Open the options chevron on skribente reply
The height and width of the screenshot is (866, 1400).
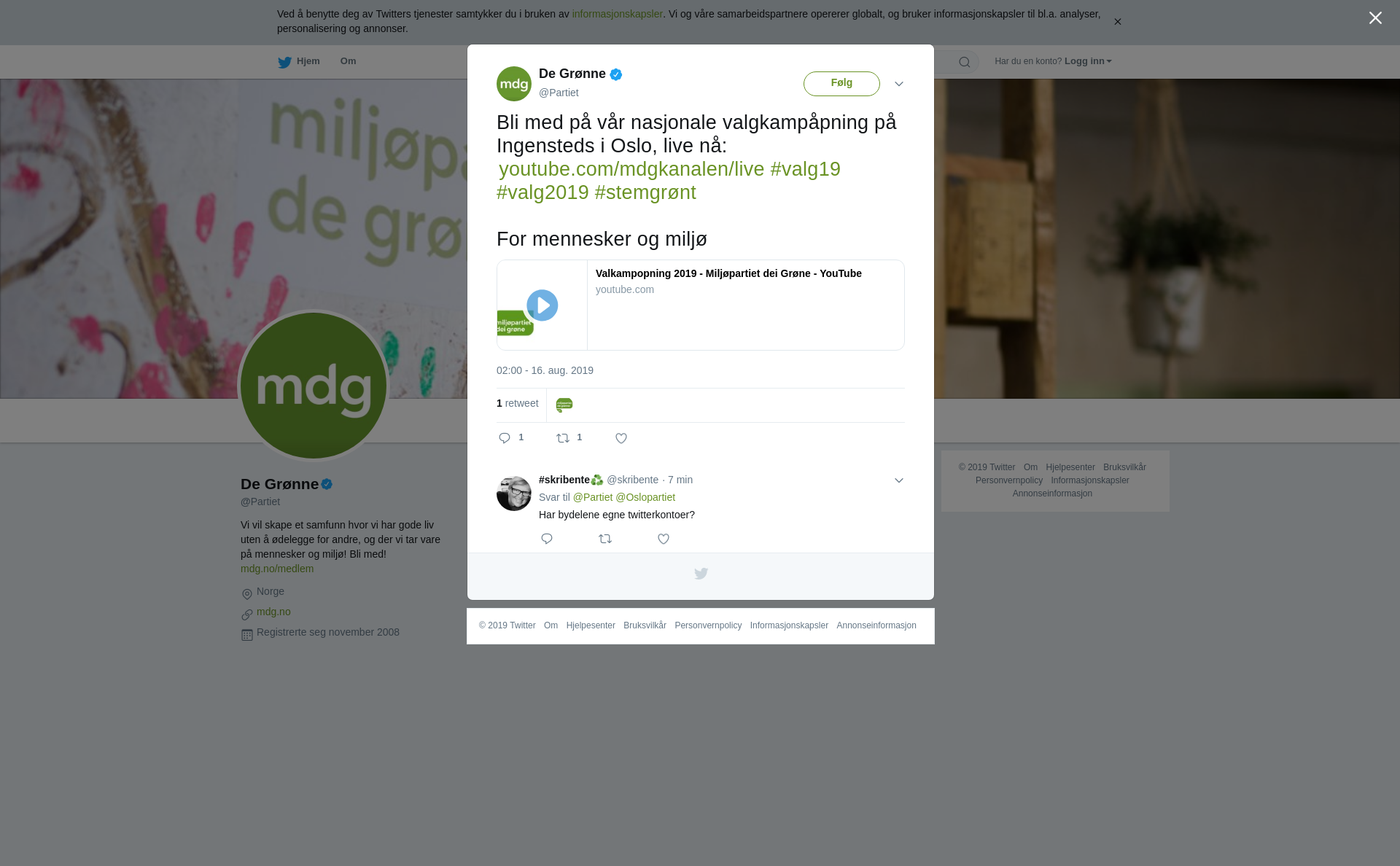(899, 480)
